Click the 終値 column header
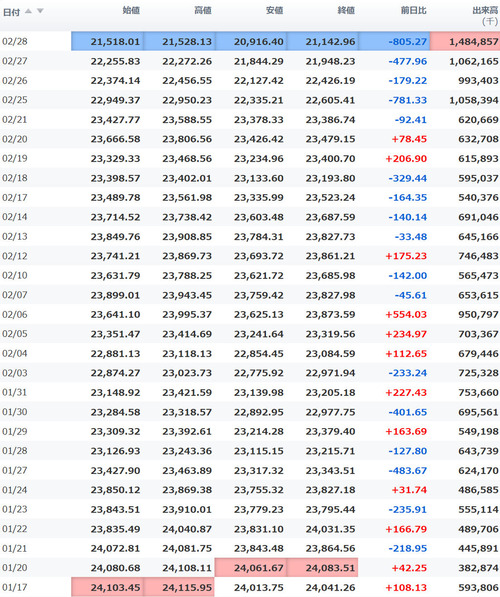 click(346, 11)
